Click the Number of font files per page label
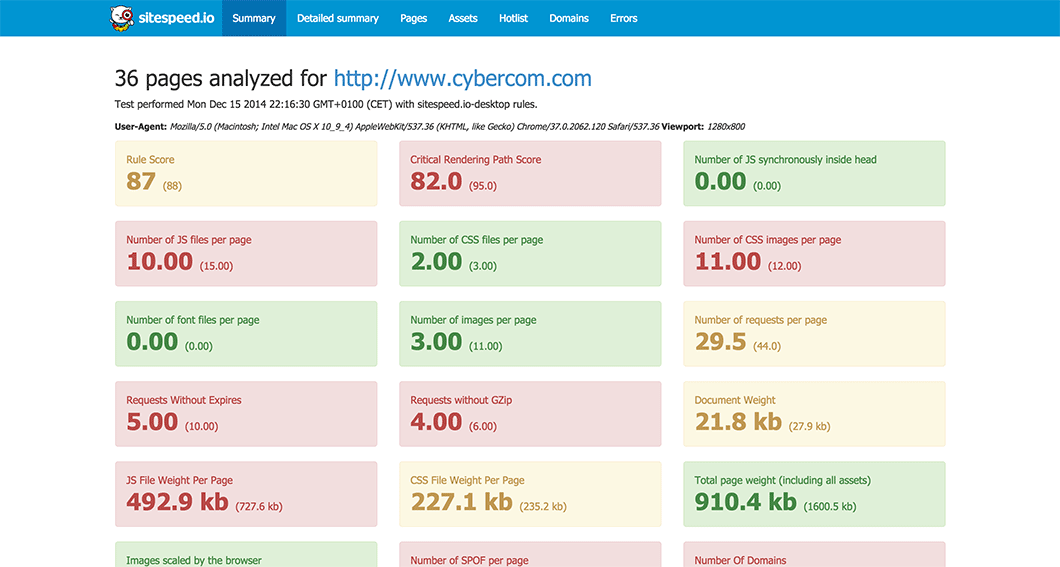Image resolution: width=1060 pixels, height=567 pixels. 193,320
